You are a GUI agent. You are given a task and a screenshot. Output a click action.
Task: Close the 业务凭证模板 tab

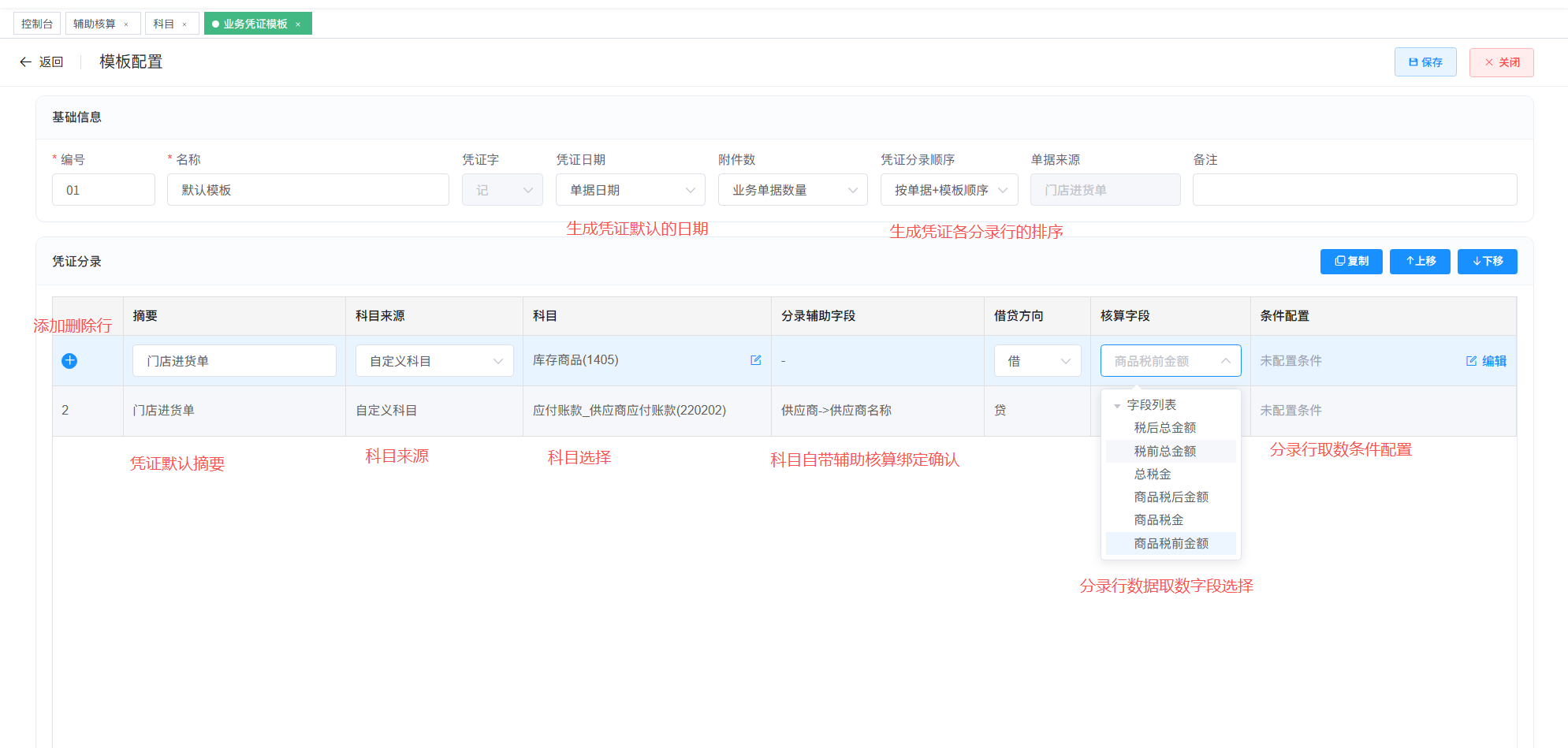(x=298, y=24)
